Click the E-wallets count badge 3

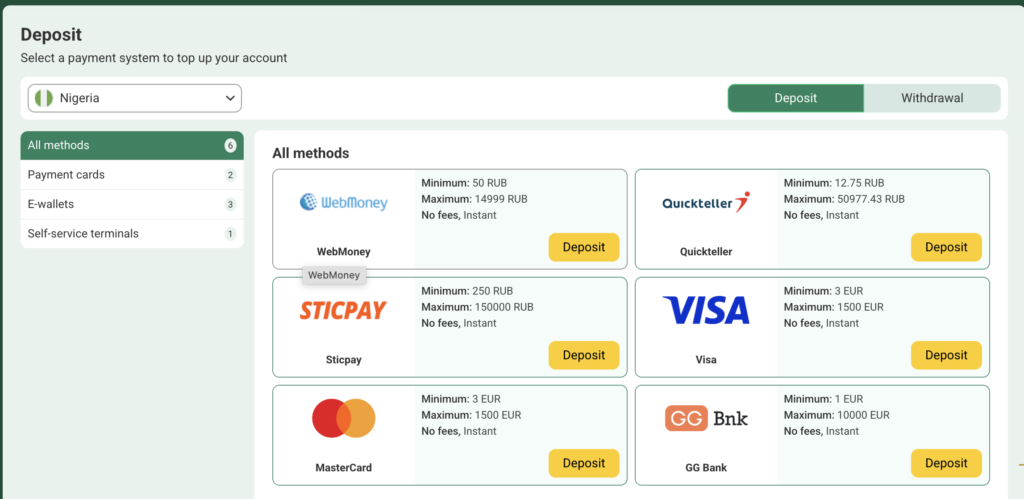click(x=230, y=204)
